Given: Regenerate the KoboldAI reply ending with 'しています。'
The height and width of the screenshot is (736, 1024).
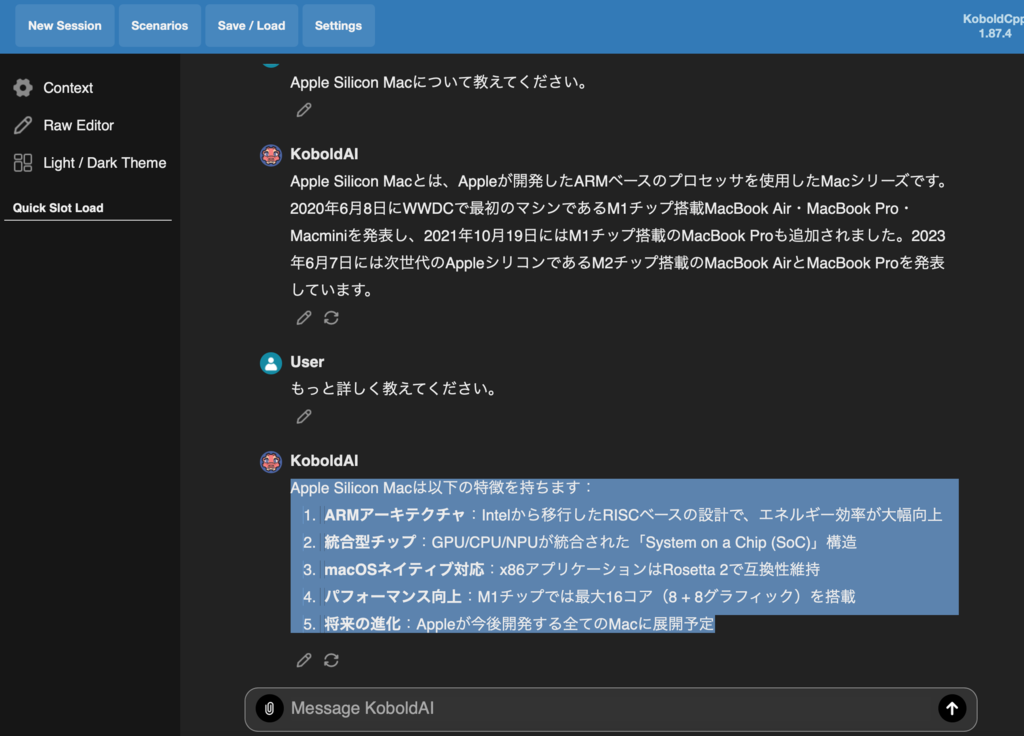Looking at the screenshot, I should coord(331,318).
